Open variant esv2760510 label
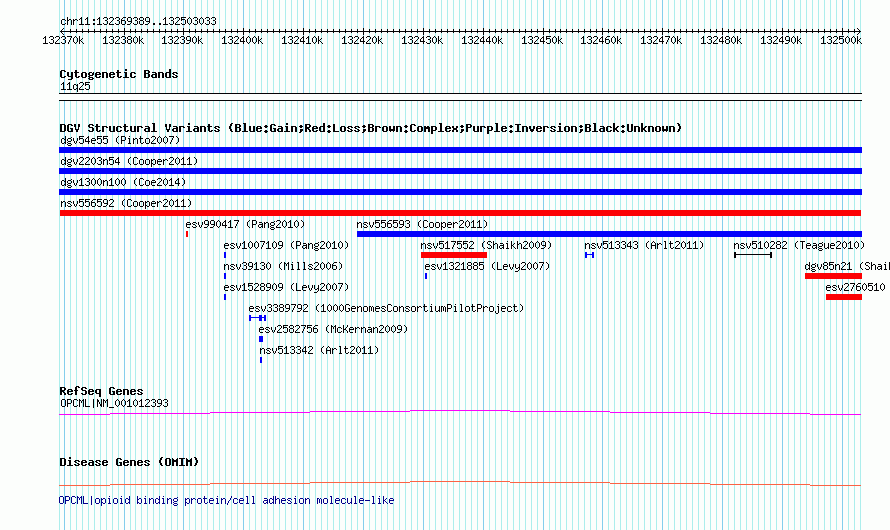Screen dimensions: 890x530 855,287
